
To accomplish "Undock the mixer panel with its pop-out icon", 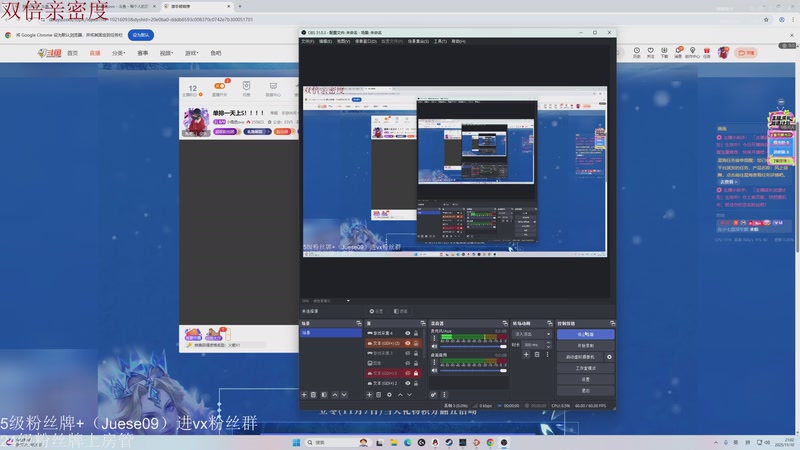I will 505,323.
